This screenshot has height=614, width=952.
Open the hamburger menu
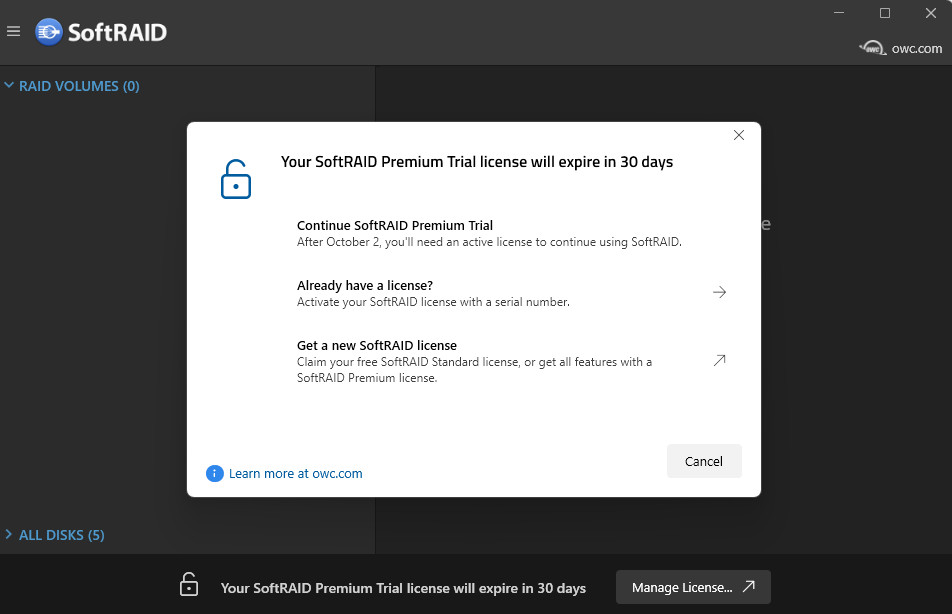pyautogui.click(x=13, y=31)
